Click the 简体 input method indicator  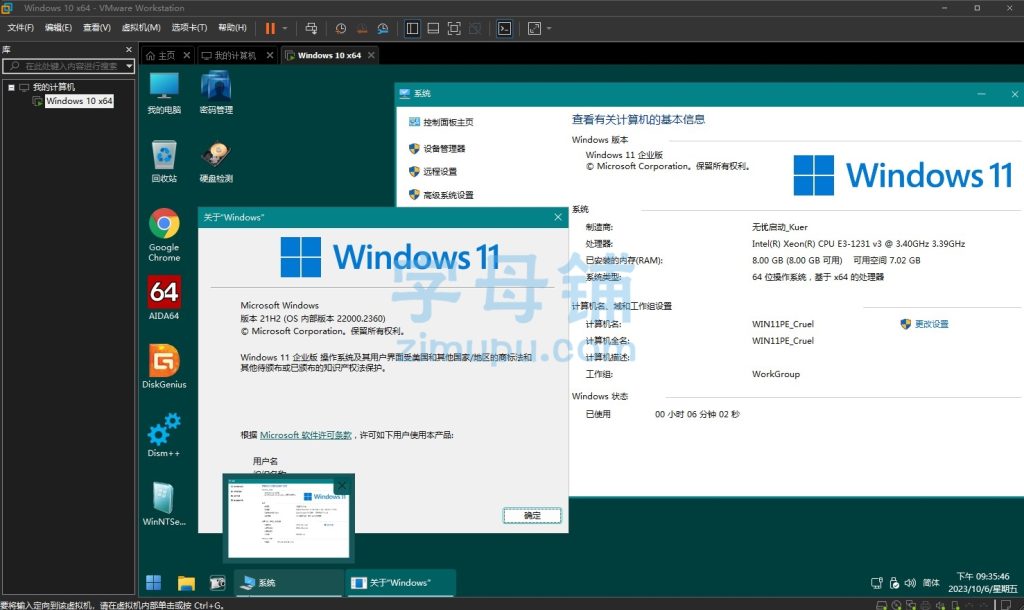(x=931, y=583)
